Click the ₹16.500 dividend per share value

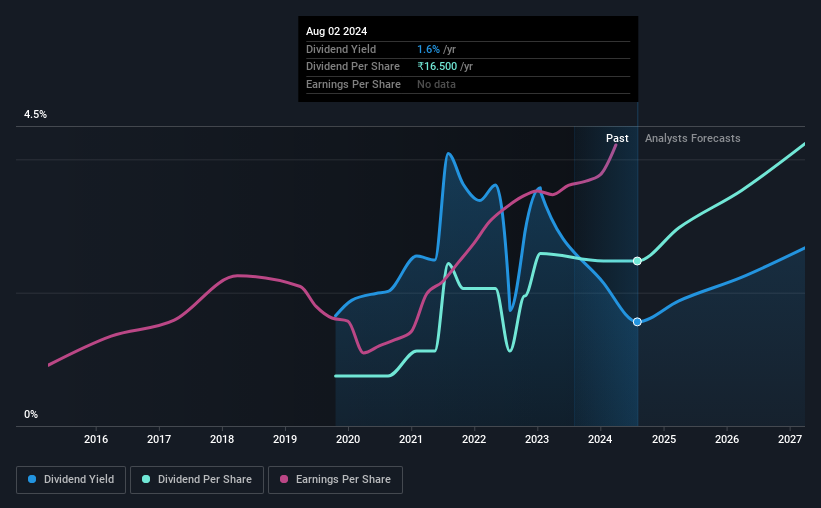[437, 67]
